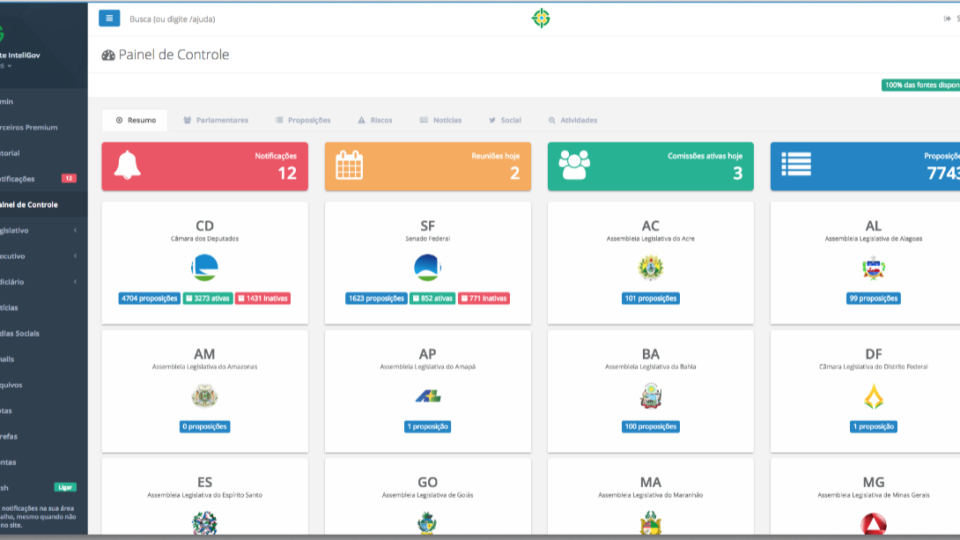Toggle the green Ligar push switch
Viewport: 960px width, 540px height.
click(65, 487)
